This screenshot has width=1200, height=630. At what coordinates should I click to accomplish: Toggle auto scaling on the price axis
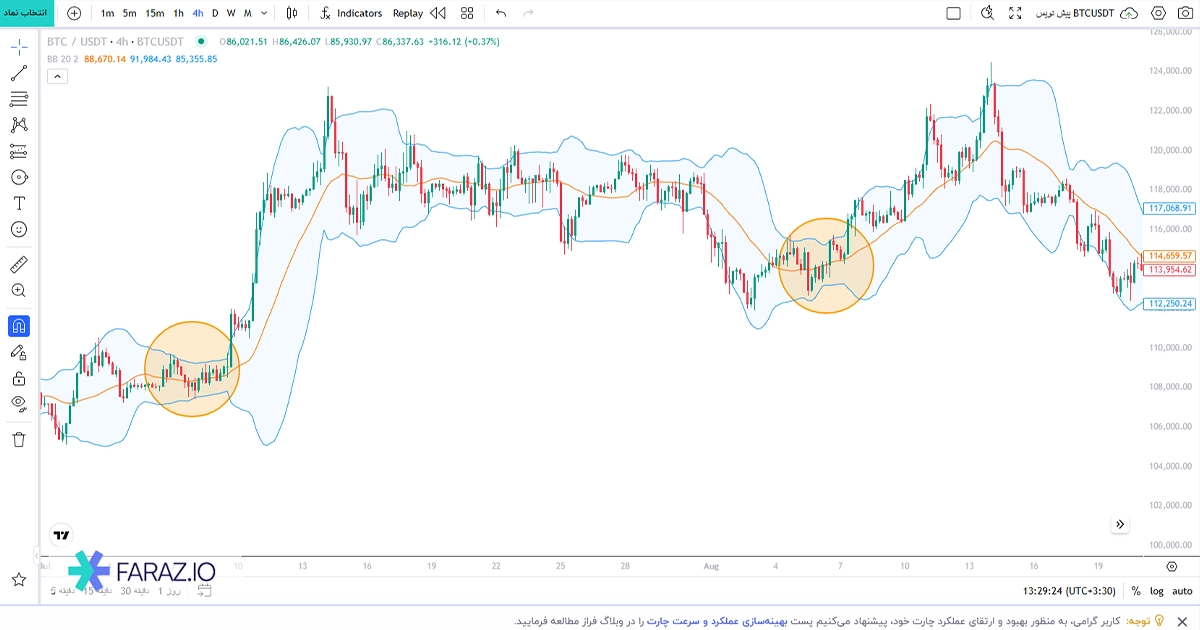pyautogui.click(x=1181, y=592)
